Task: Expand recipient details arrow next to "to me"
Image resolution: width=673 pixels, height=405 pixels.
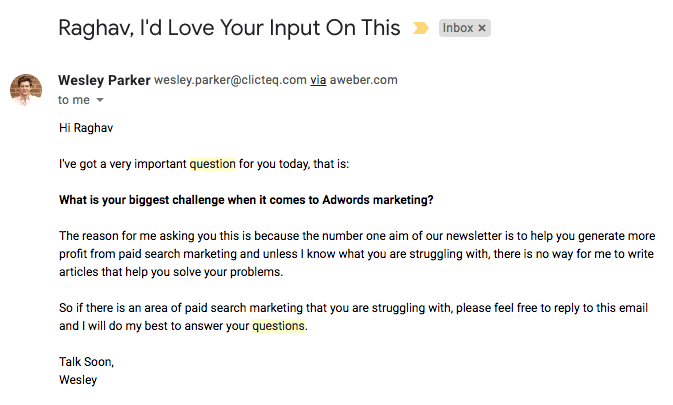Action: click(x=100, y=100)
